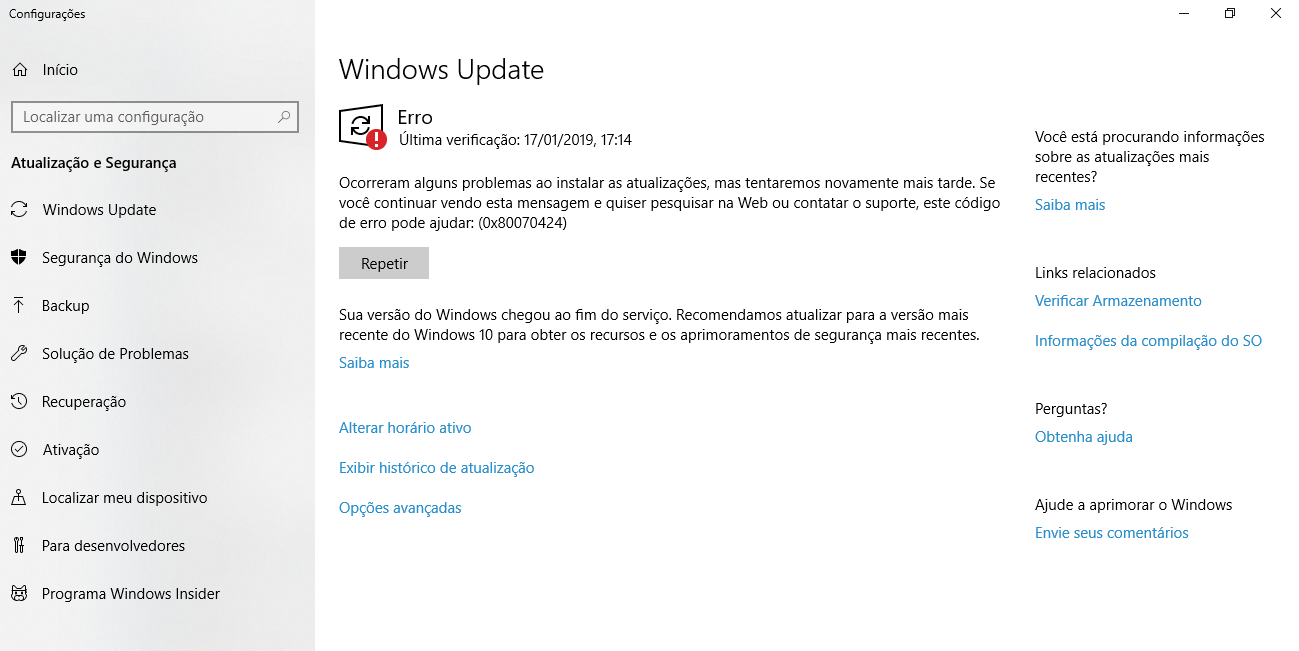This screenshot has width=1299, height=651.
Task: Select the Windows Update sync icon in the sidebar
Action: 19,210
